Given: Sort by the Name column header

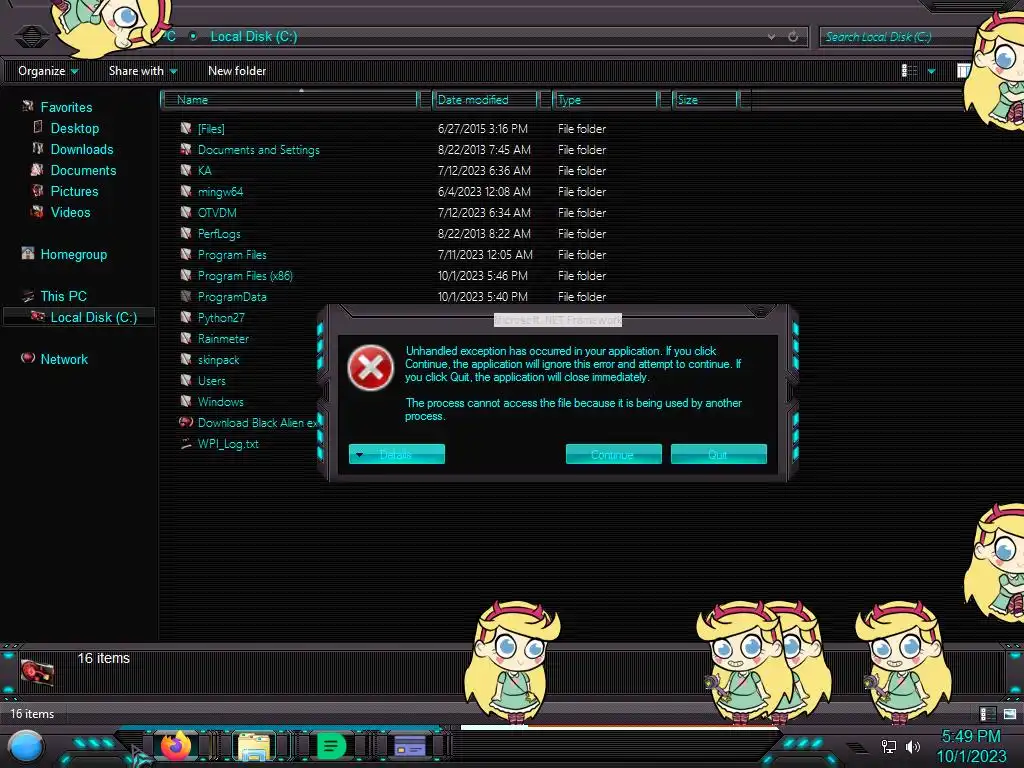Looking at the screenshot, I should click(x=289, y=100).
